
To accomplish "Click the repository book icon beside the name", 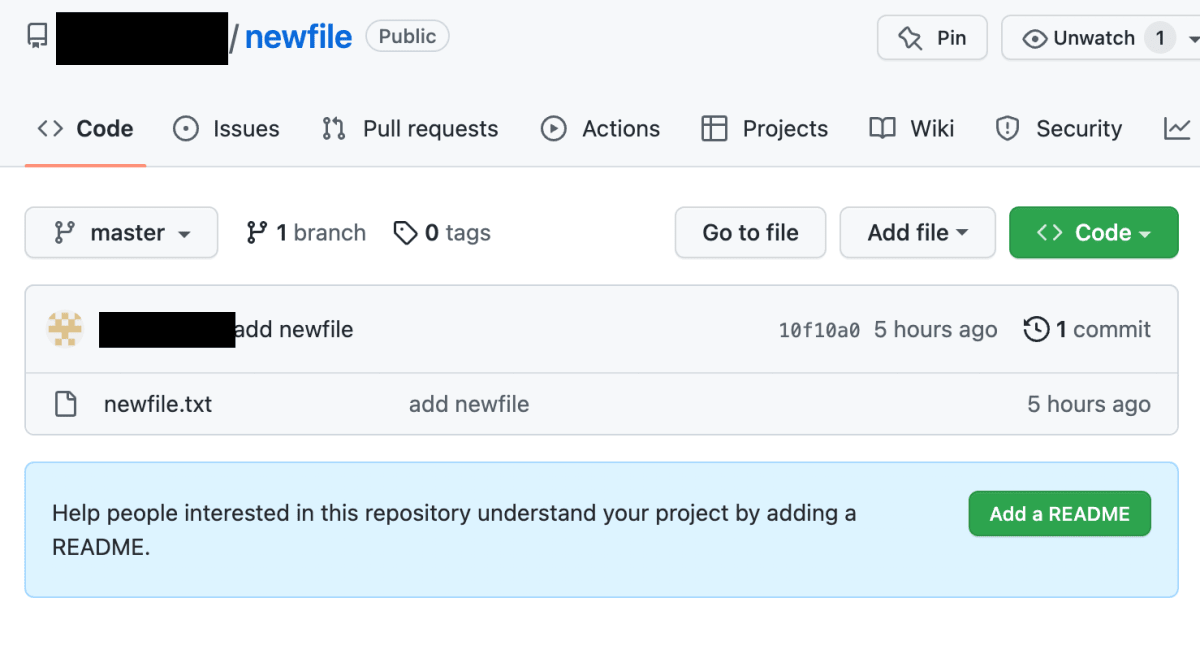I will [x=37, y=37].
